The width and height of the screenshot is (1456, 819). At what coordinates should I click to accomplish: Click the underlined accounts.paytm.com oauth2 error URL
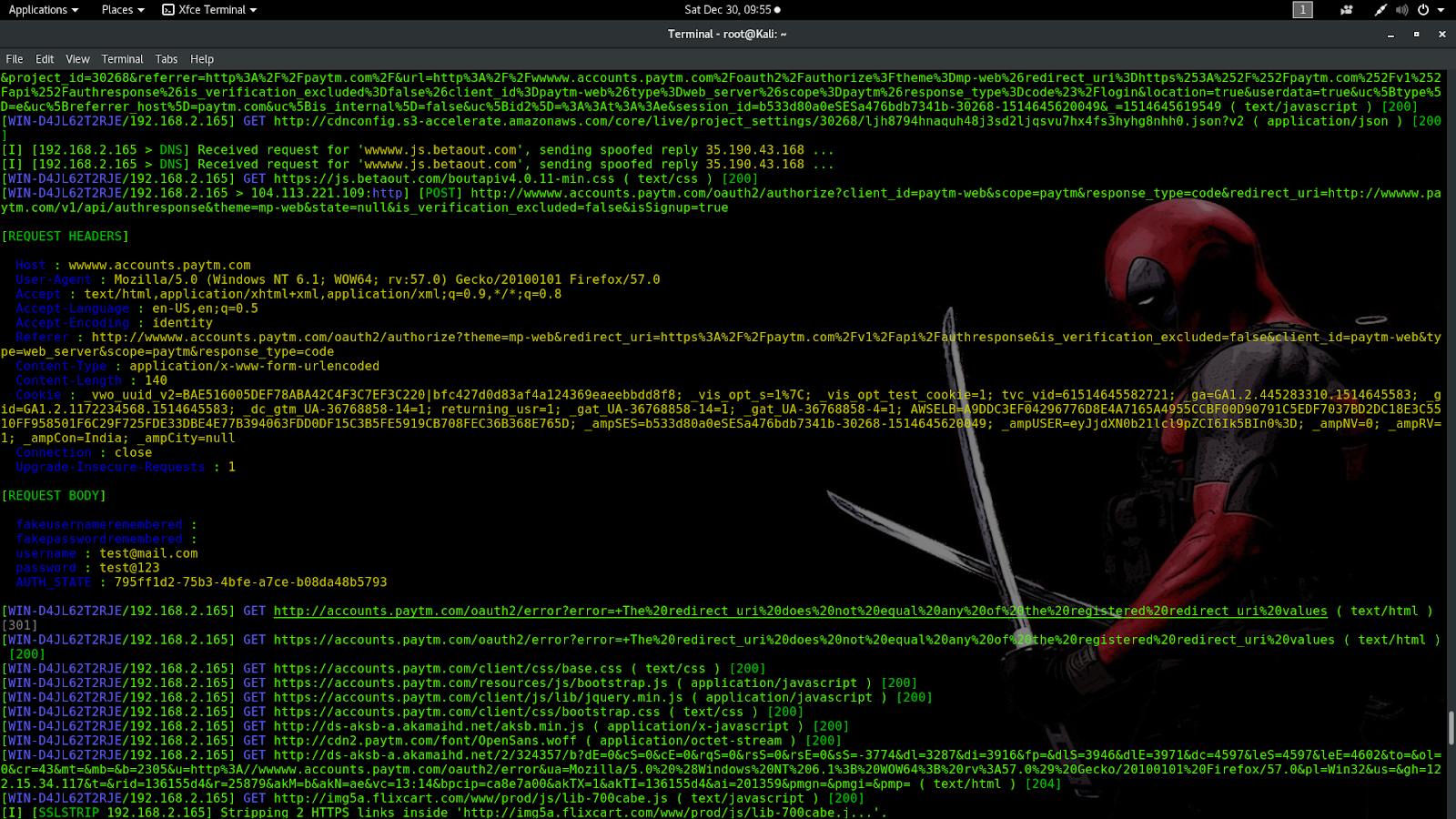tap(800, 612)
